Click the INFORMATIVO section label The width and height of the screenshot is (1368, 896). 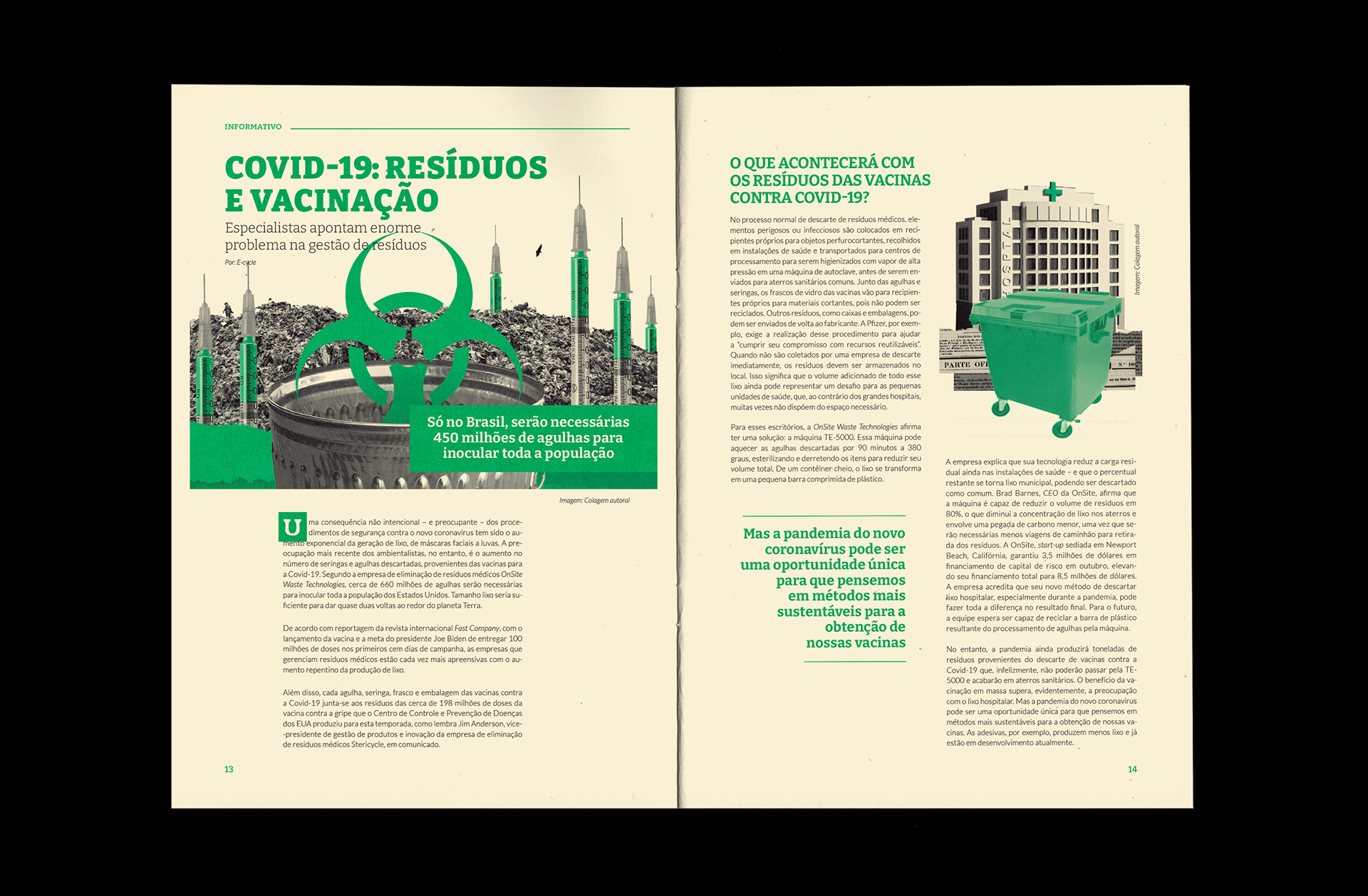pos(253,127)
